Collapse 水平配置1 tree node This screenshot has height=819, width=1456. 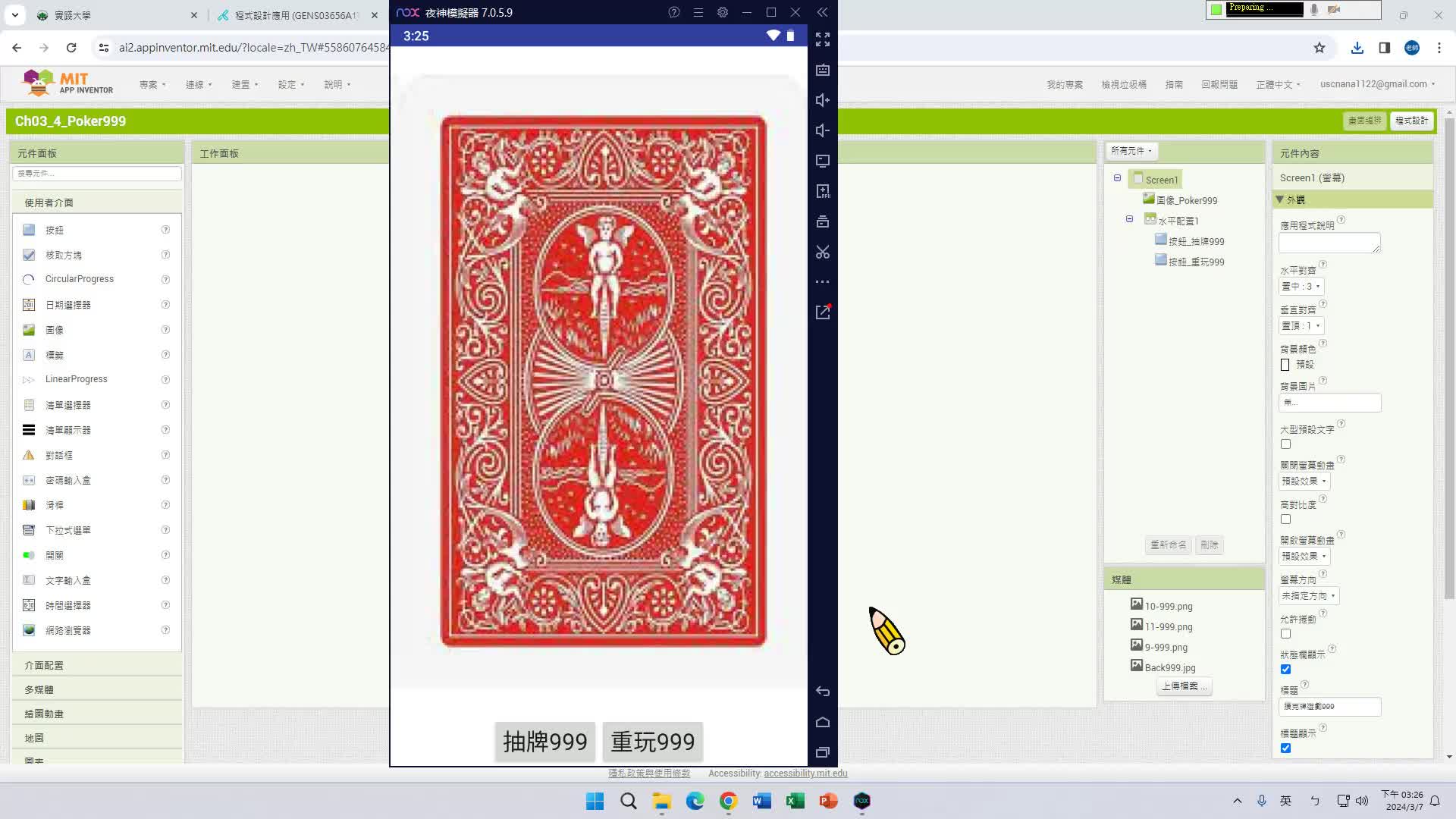coord(1129,219)
